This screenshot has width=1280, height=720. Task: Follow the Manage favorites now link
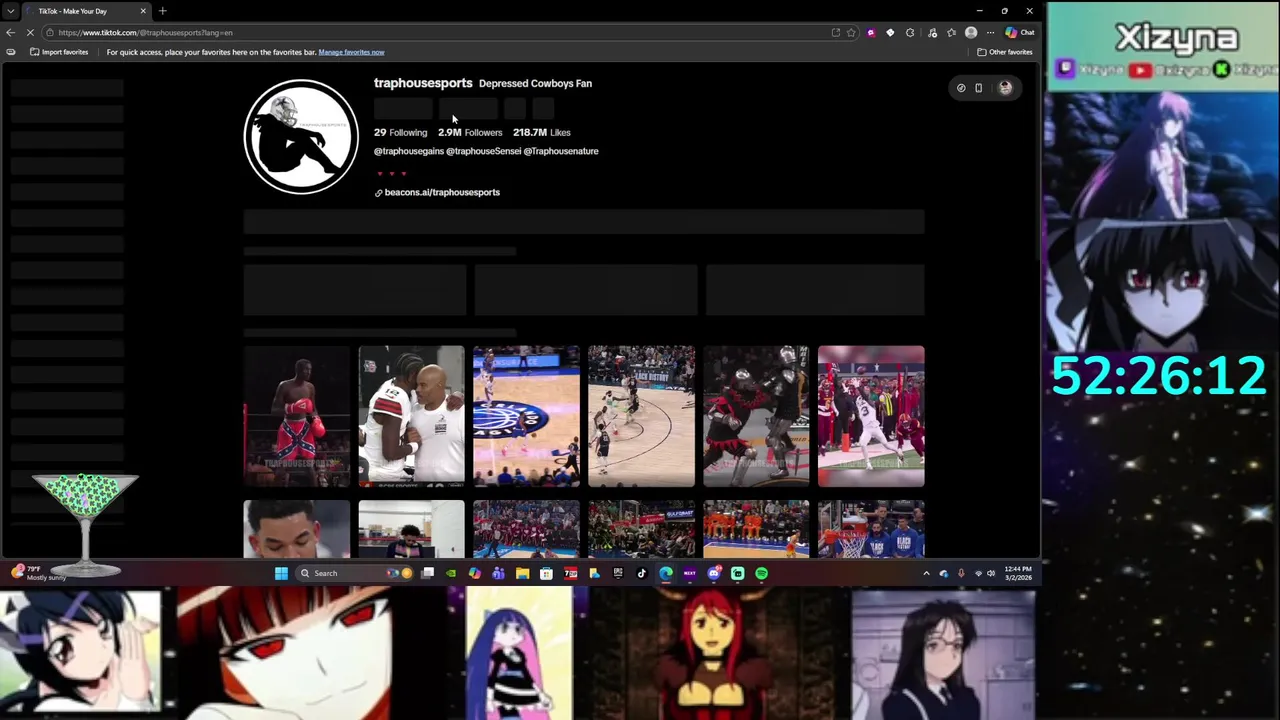point(351,52)
